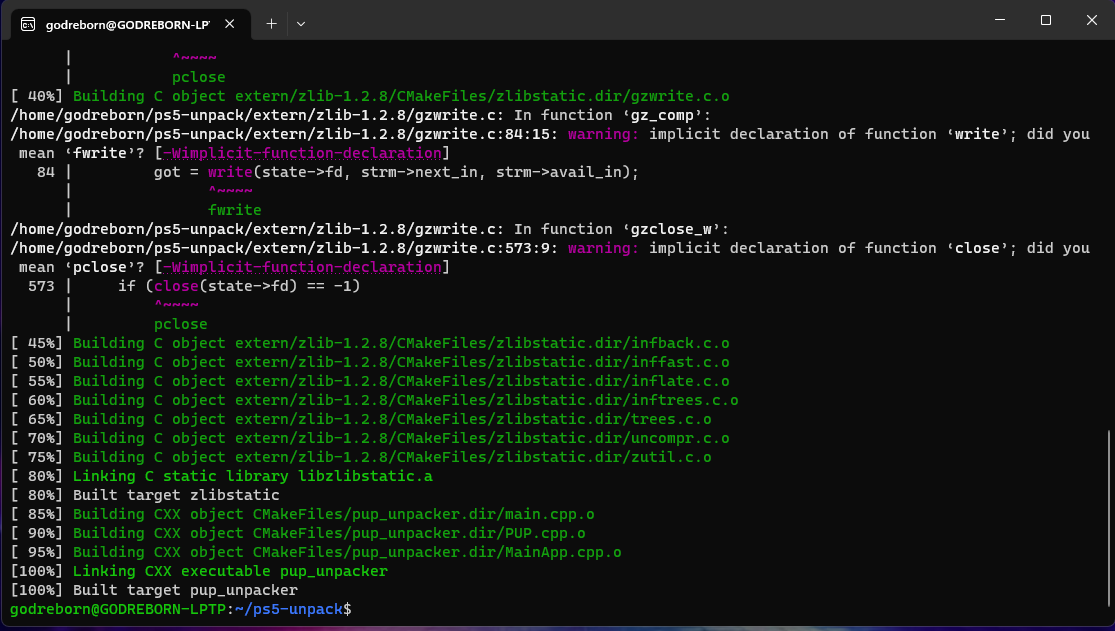Click "In function 'gz_comp'" line
Image resolution: width=1115 pixels, height=631 pixels.
[361, 115]
